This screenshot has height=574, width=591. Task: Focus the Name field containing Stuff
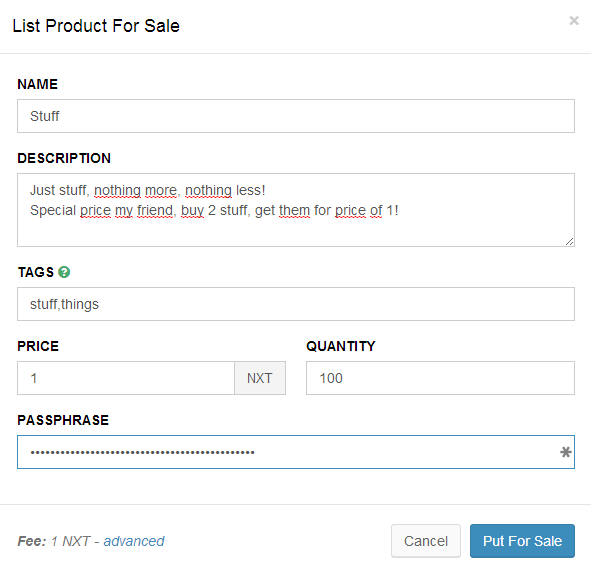click(x=296, y=116)
